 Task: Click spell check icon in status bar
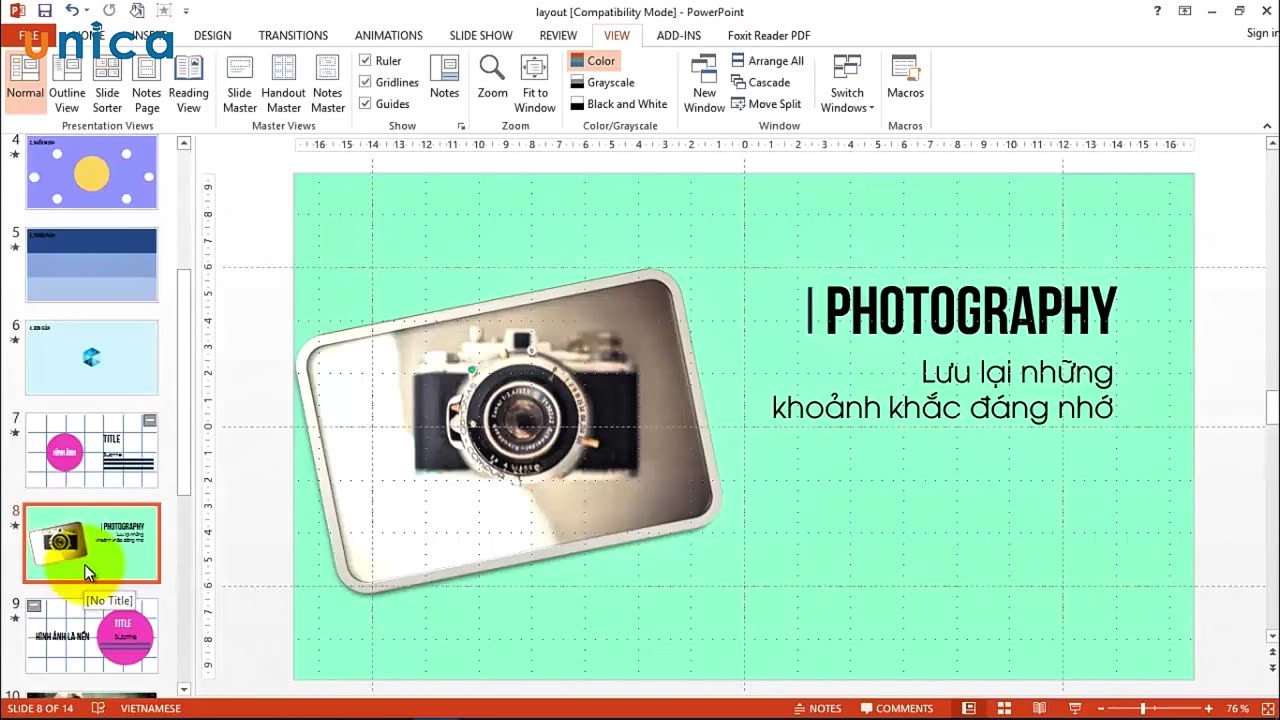coord(98,708)
